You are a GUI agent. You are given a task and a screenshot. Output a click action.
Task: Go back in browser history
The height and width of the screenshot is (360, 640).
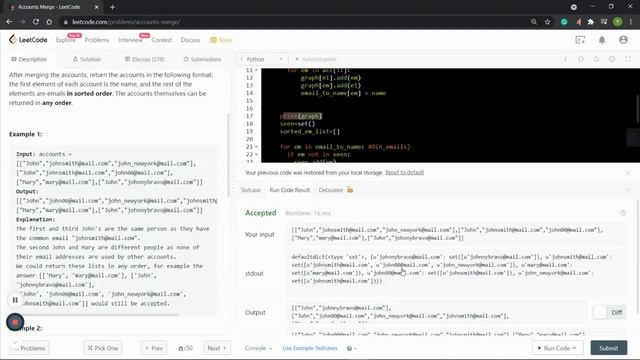[9, 22]
